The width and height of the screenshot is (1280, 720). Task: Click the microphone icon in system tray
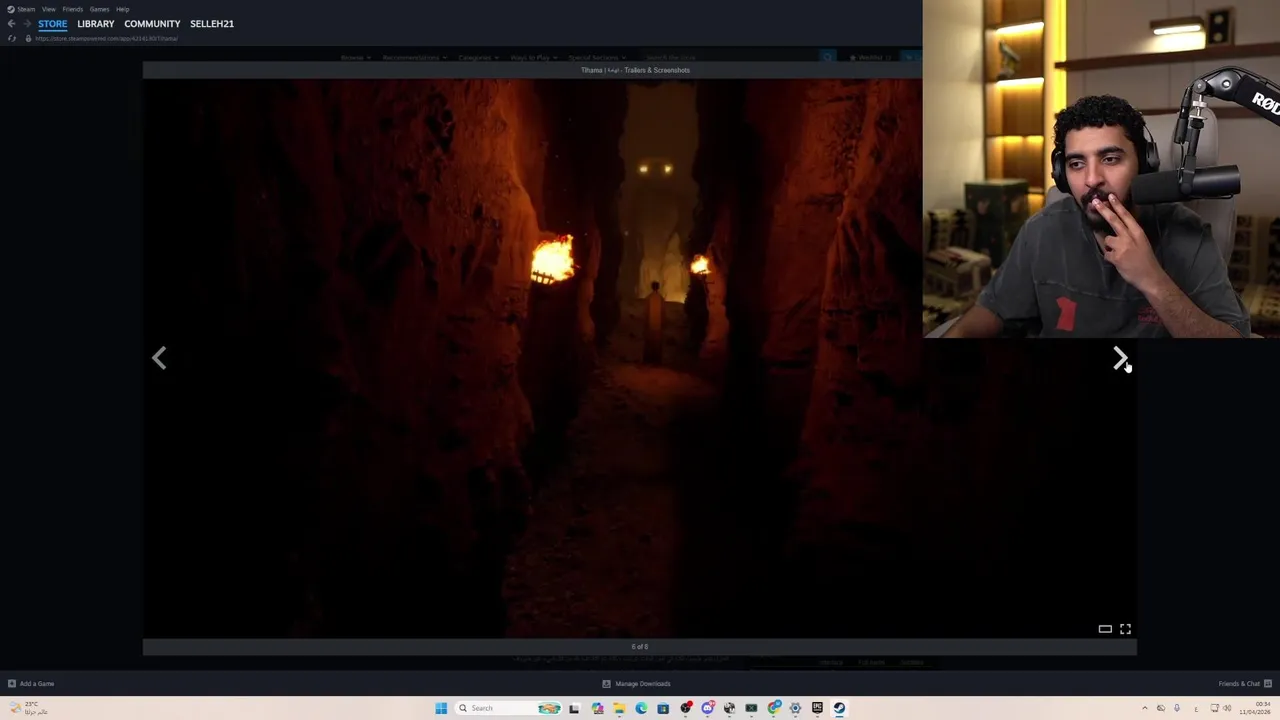click(x=1177, y=708)
